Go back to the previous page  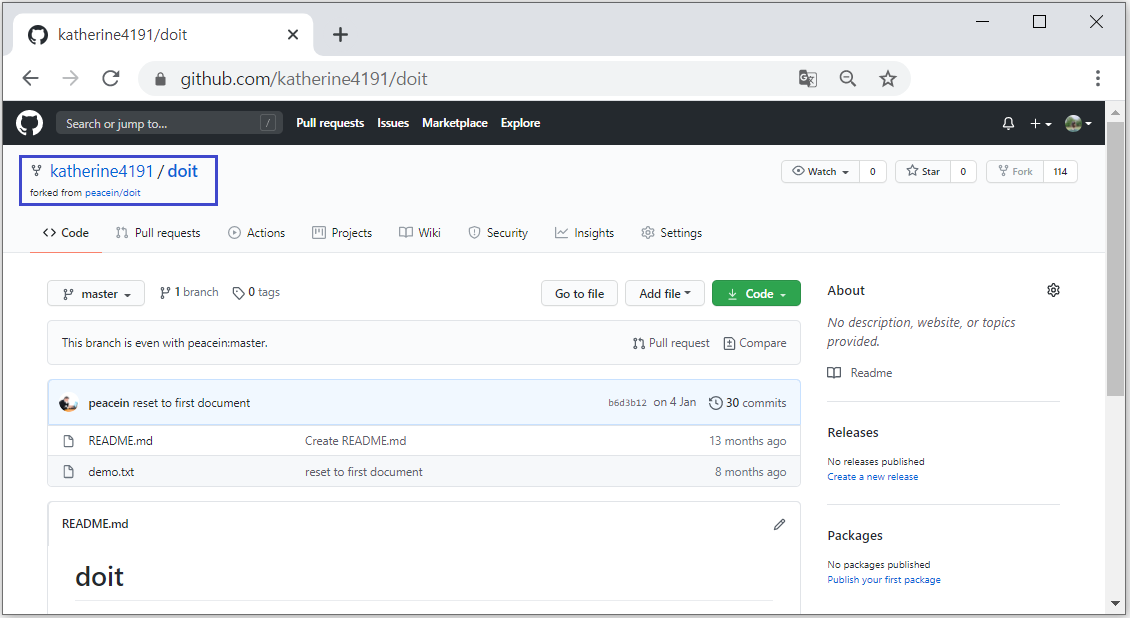pos(30,79)
